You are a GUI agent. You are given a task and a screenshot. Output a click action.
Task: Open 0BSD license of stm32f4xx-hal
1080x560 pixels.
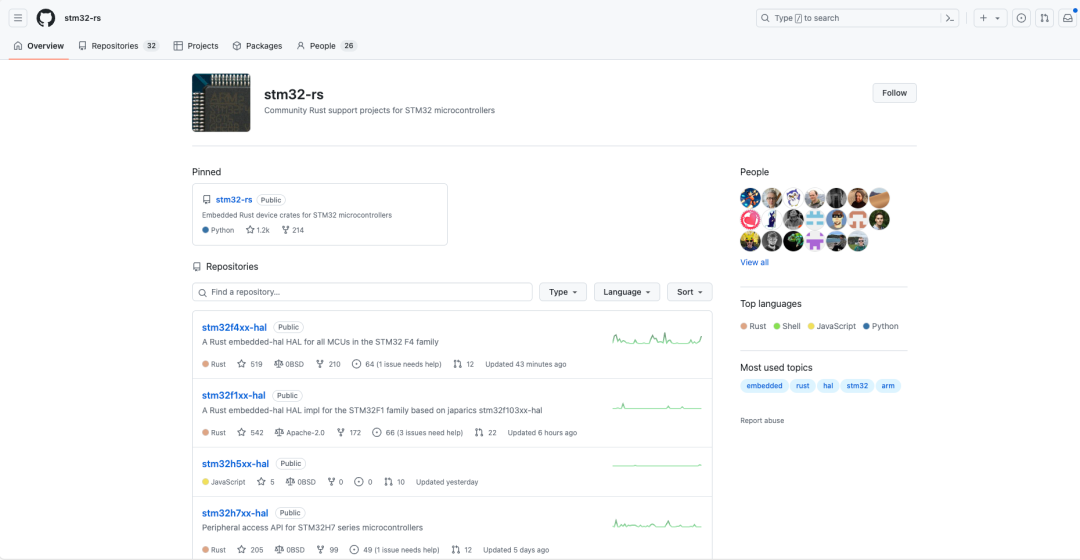289,364
